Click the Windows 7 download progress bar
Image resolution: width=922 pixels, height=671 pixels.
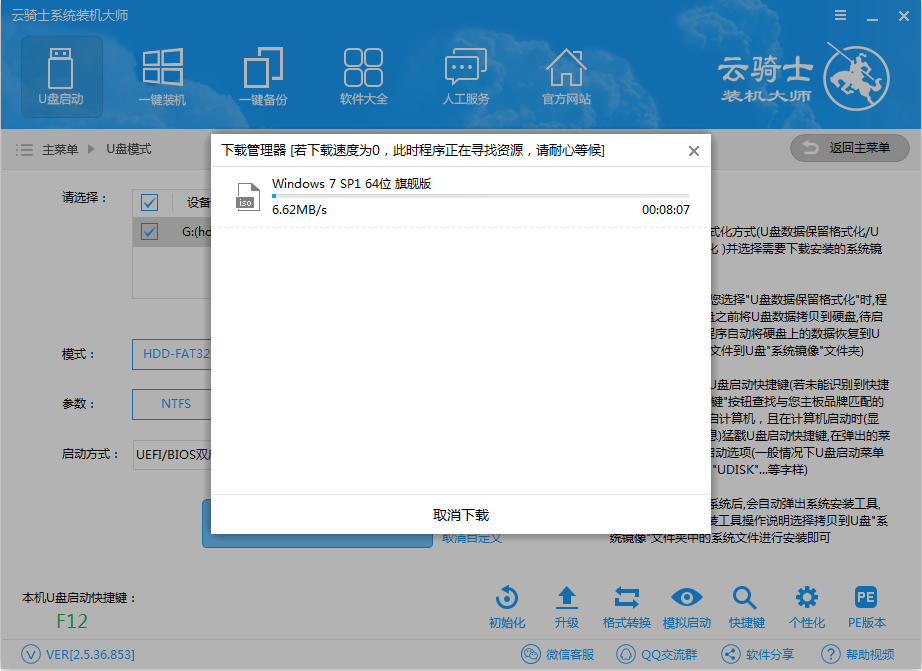[481, 197]
